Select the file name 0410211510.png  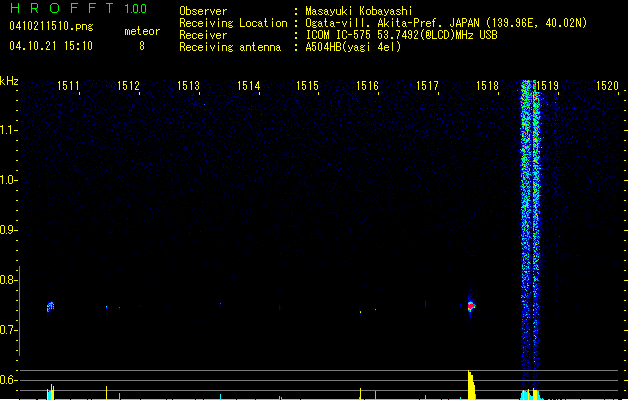(51, 26)
